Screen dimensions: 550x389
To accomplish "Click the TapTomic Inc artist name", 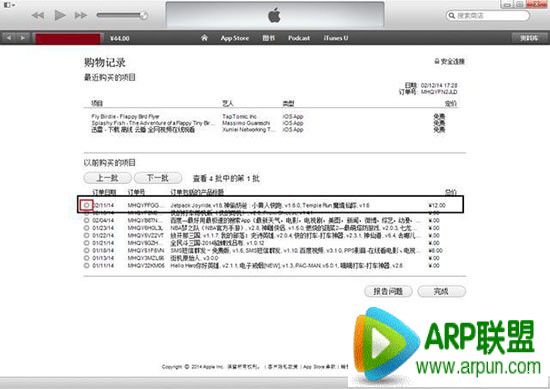I will point(239,116).
